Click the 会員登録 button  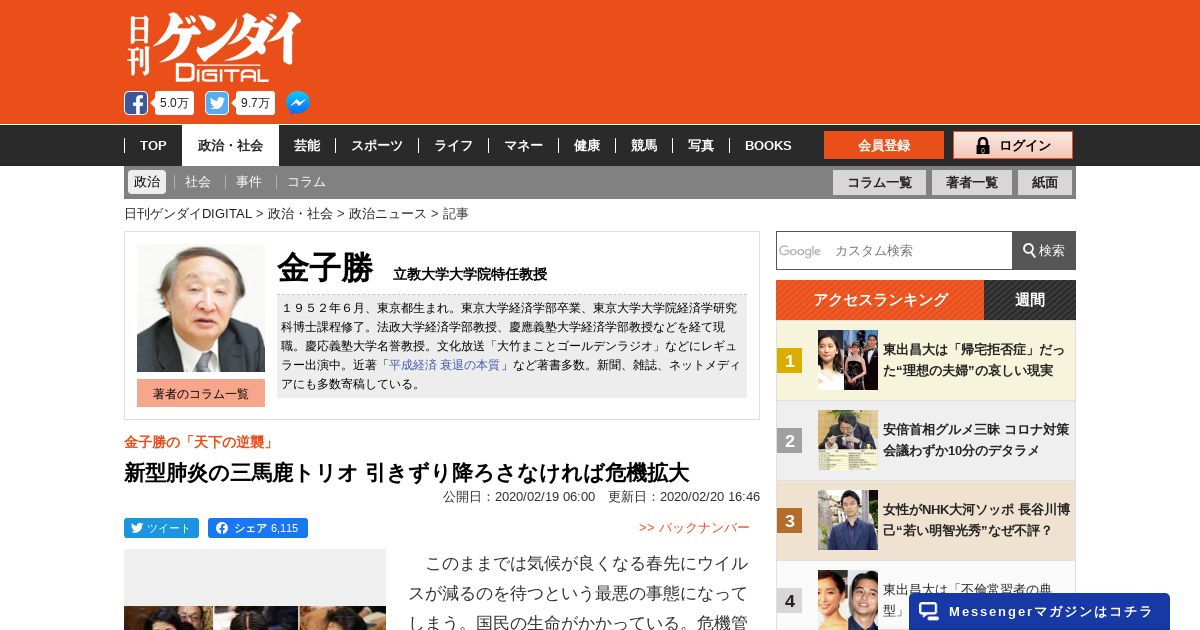coord(884,145)
